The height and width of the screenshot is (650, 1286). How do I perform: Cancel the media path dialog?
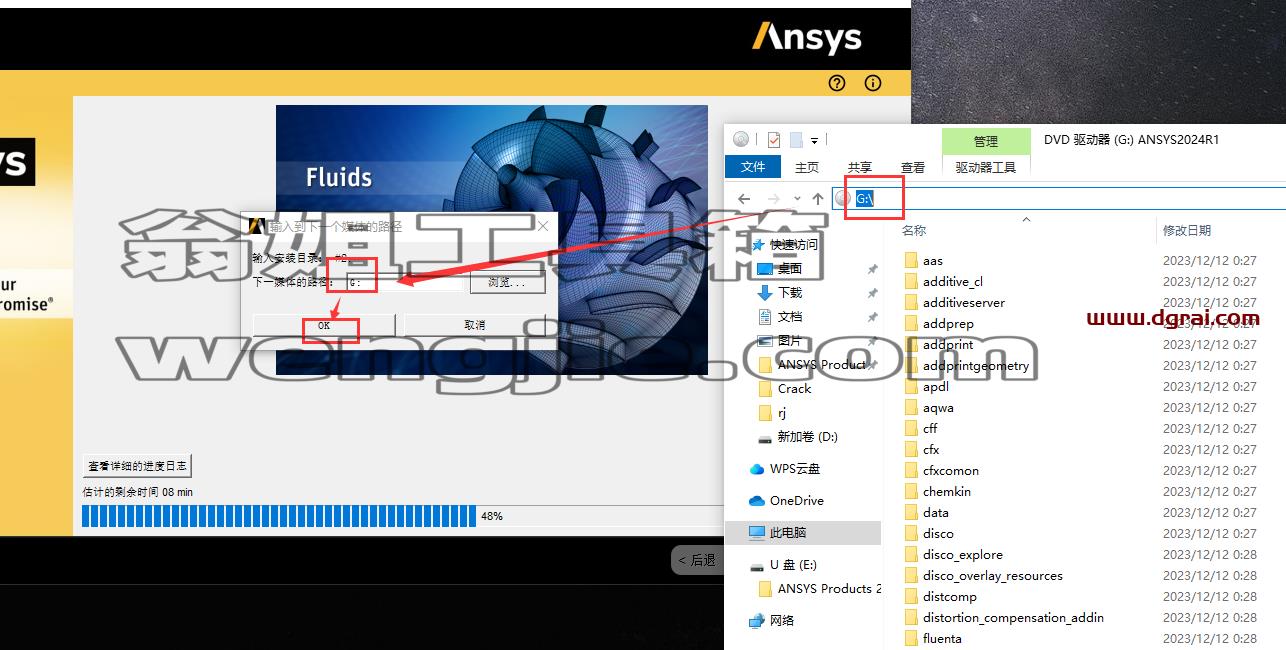tap(475, 325)
